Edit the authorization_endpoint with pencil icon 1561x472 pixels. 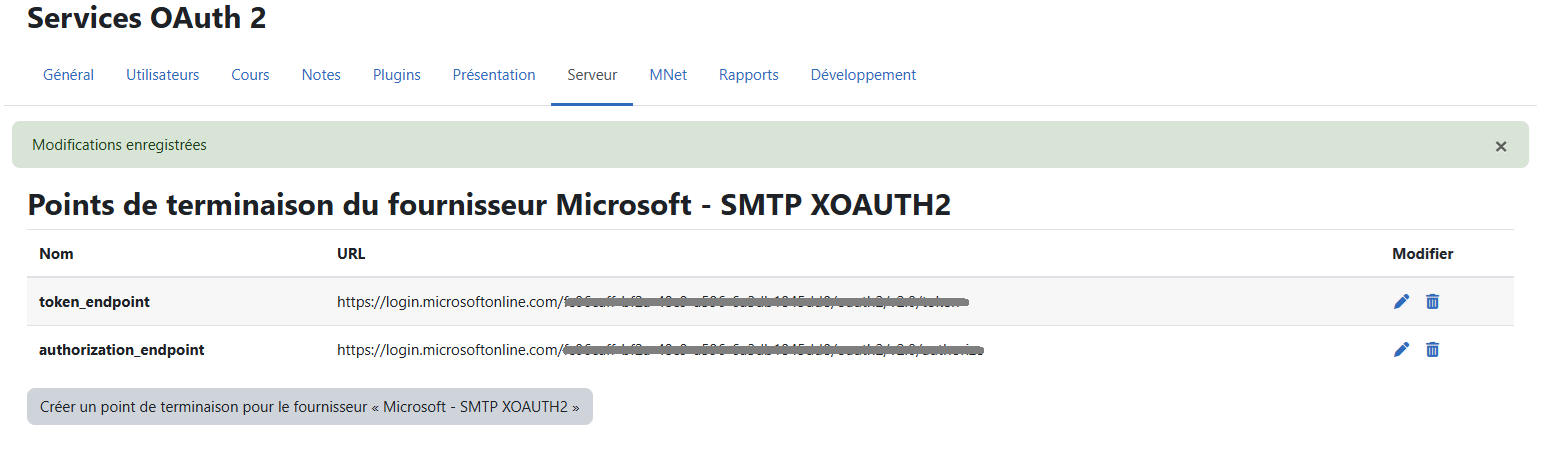point(1401,349)
